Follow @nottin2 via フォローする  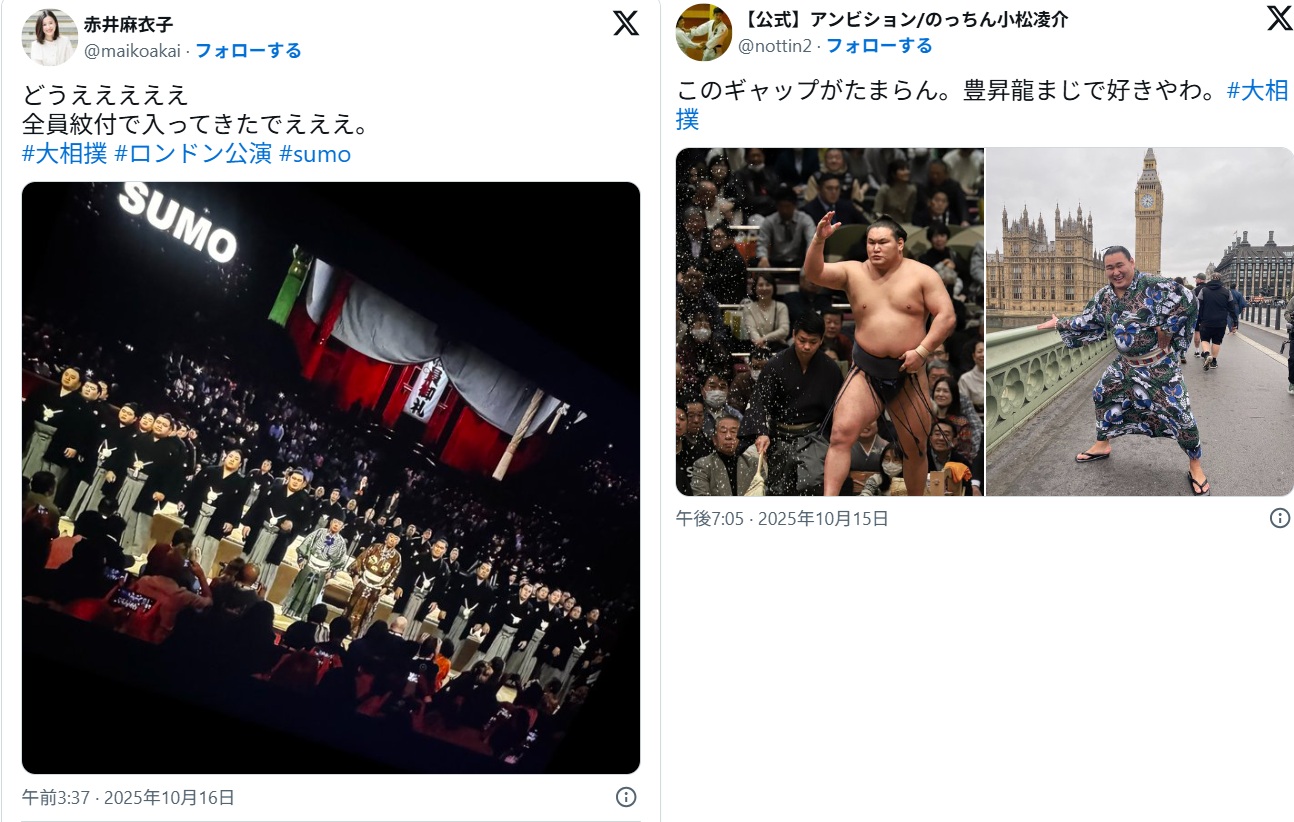pos(879,45)
